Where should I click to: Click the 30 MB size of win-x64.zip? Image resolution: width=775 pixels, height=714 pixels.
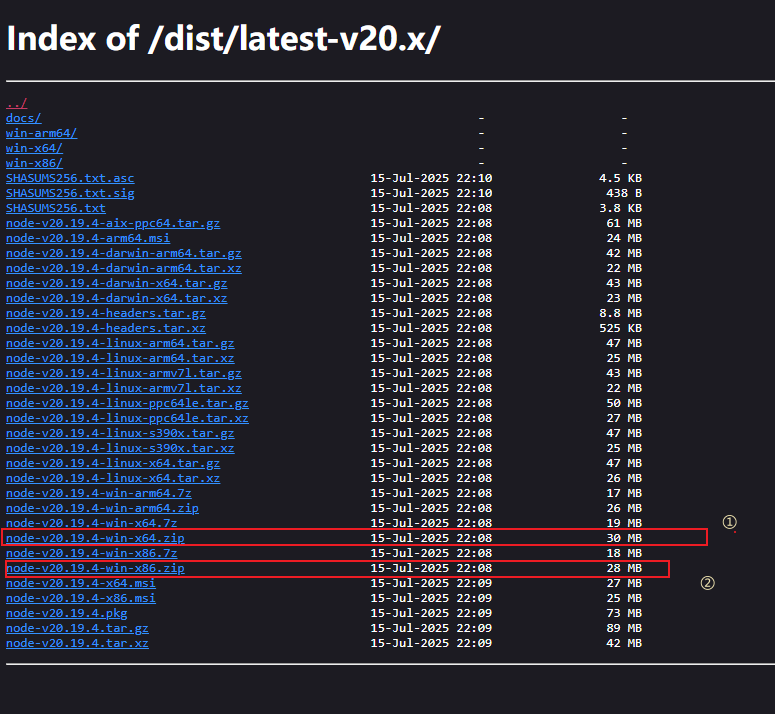coord(624,538)
